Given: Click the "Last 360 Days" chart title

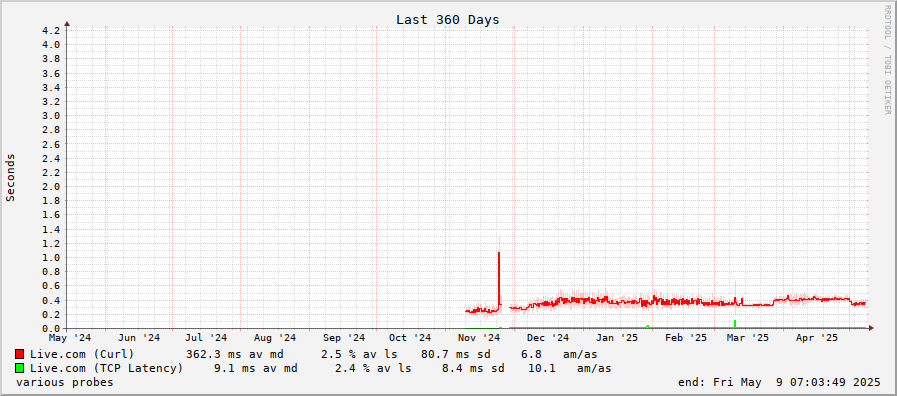Looking at the screenshot, I should point(447,19).
